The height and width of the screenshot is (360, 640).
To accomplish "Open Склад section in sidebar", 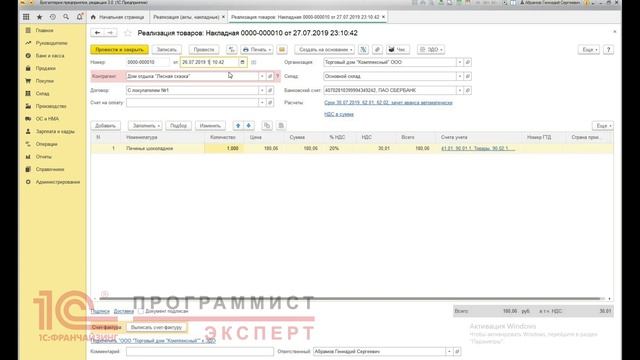I will pyautogui.click(x=42, y=93).
